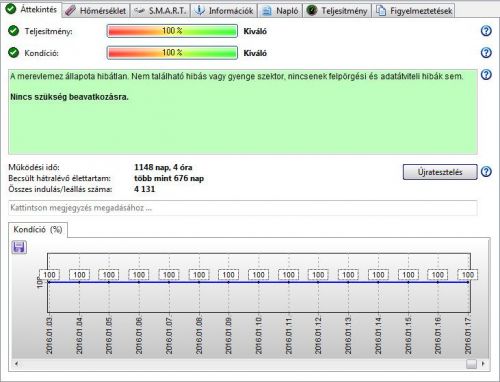Click the '4 131' start/stop count value
Image resolution: width=500 pixels, height=382 pixels.
tap(144, 189)
